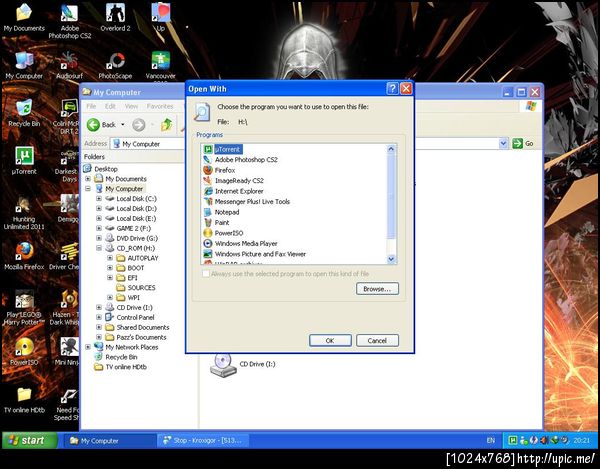
Task: Click the CD Drive (I:) icon in the My Computer pane
Action: (223, 365)
